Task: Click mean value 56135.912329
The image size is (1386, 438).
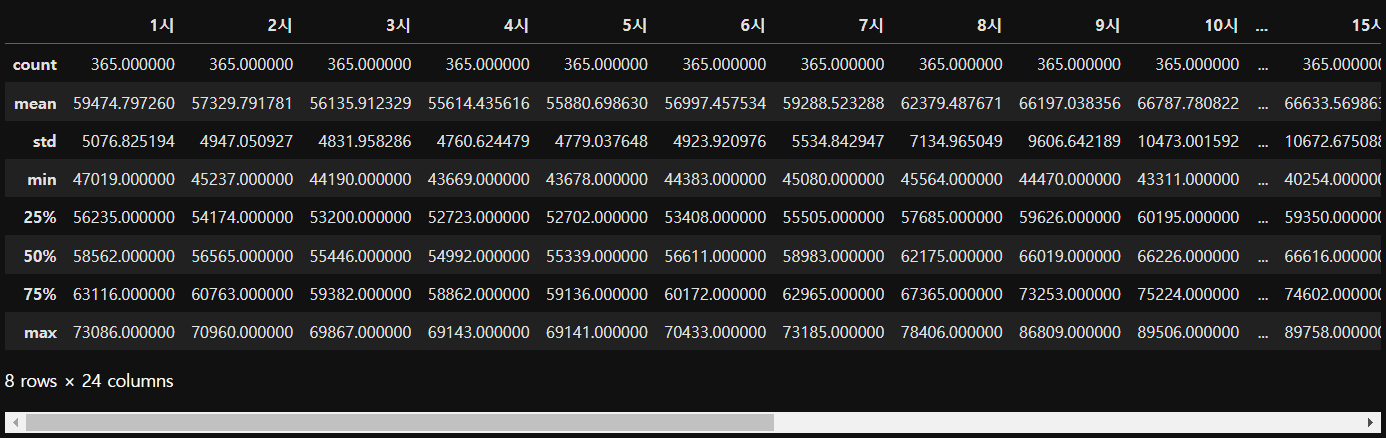Action: click(360, 103)
